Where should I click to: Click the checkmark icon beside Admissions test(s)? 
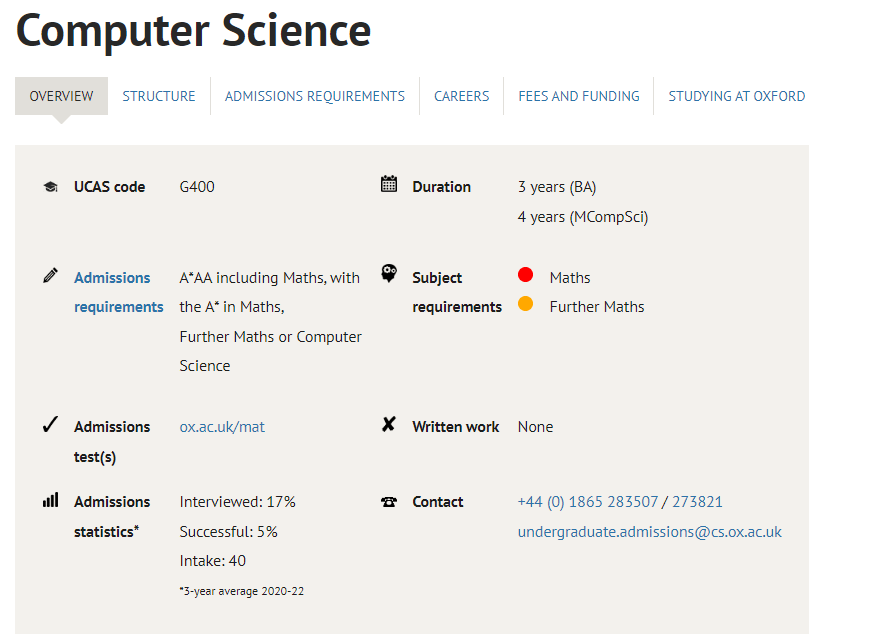tap(51, 425)
